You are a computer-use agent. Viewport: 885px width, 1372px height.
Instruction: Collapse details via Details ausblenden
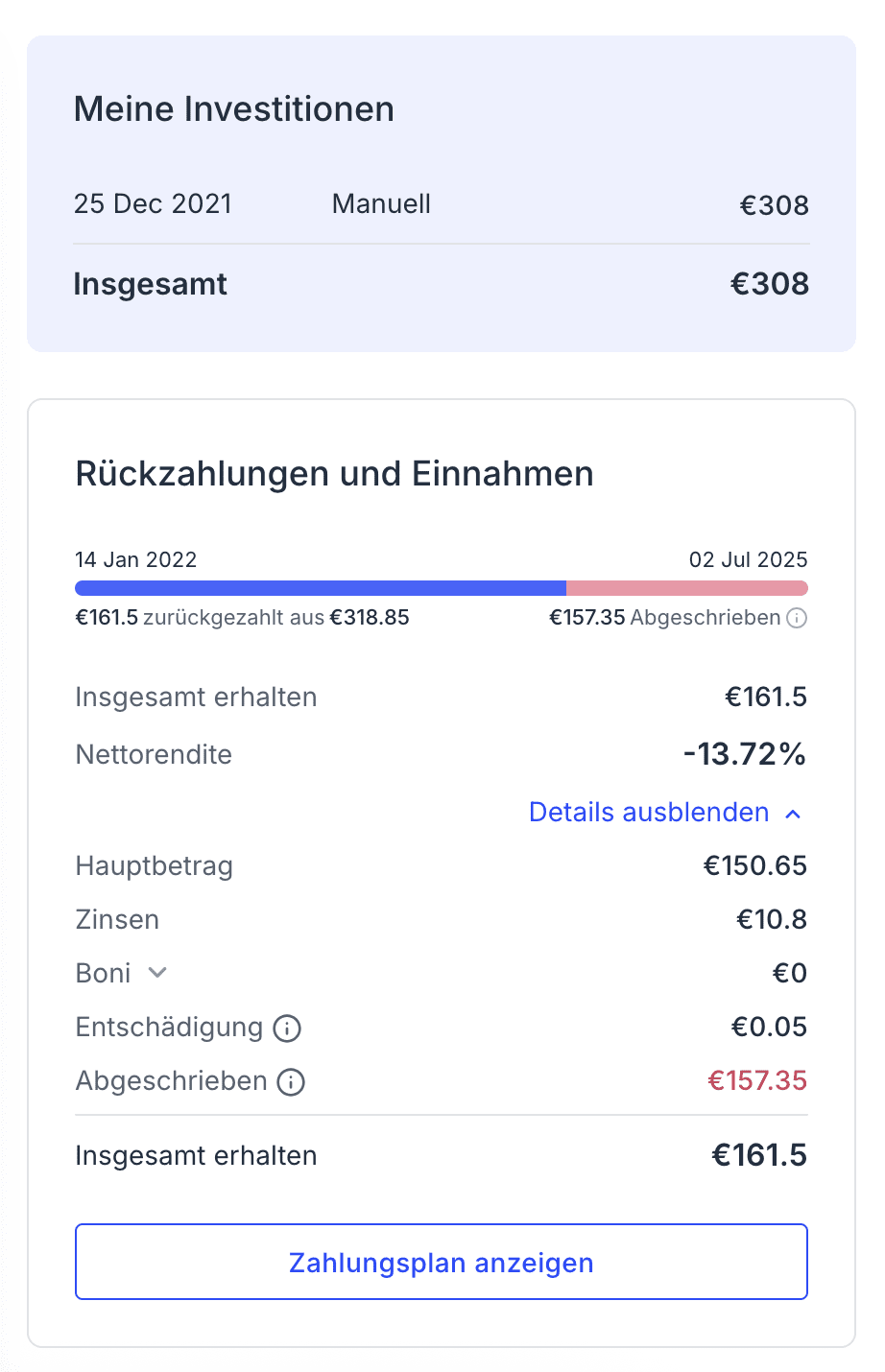click(x=649, y=813)
